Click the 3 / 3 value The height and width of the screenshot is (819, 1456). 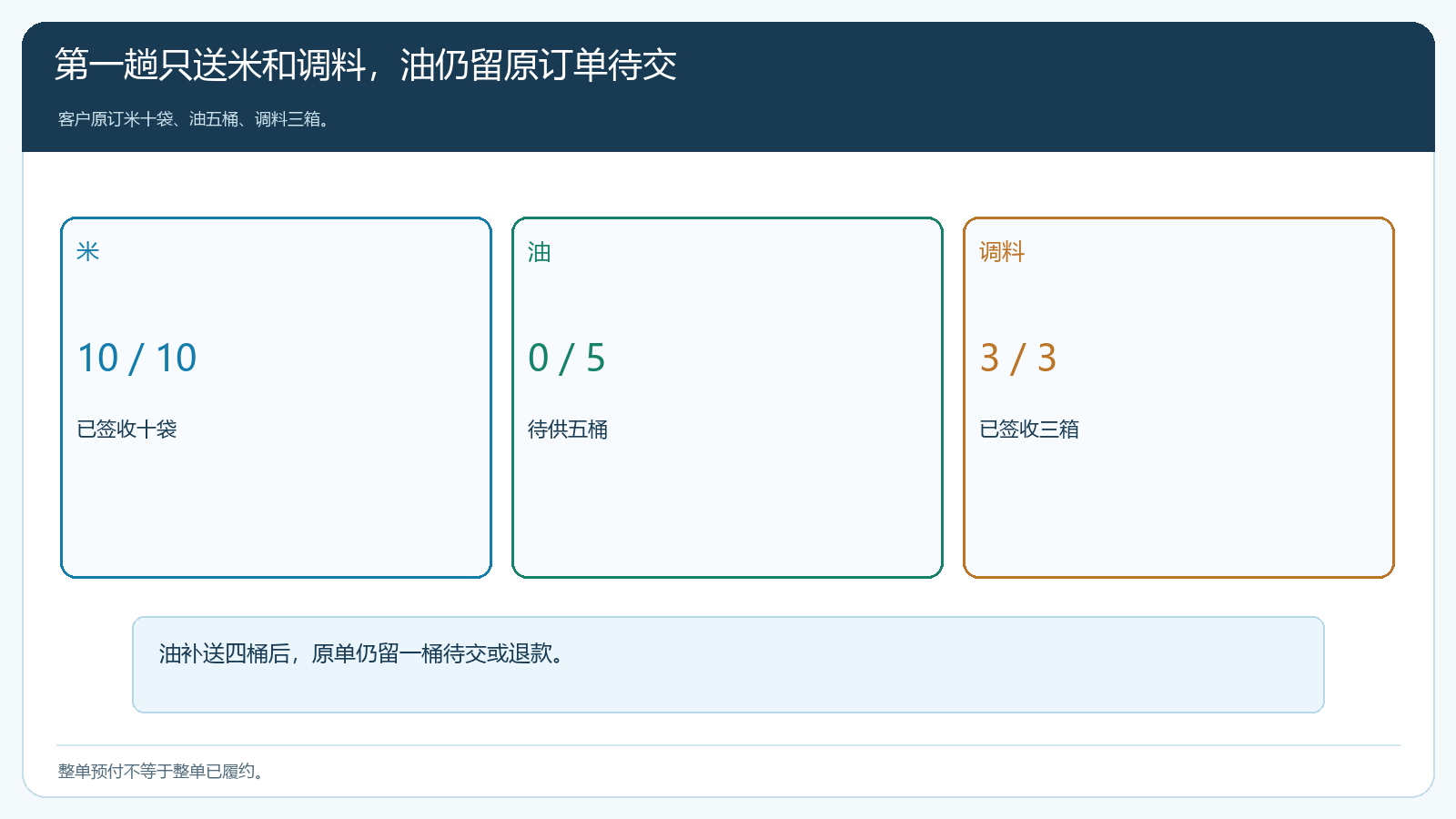pyautogui.click(x=1017, y=358)
